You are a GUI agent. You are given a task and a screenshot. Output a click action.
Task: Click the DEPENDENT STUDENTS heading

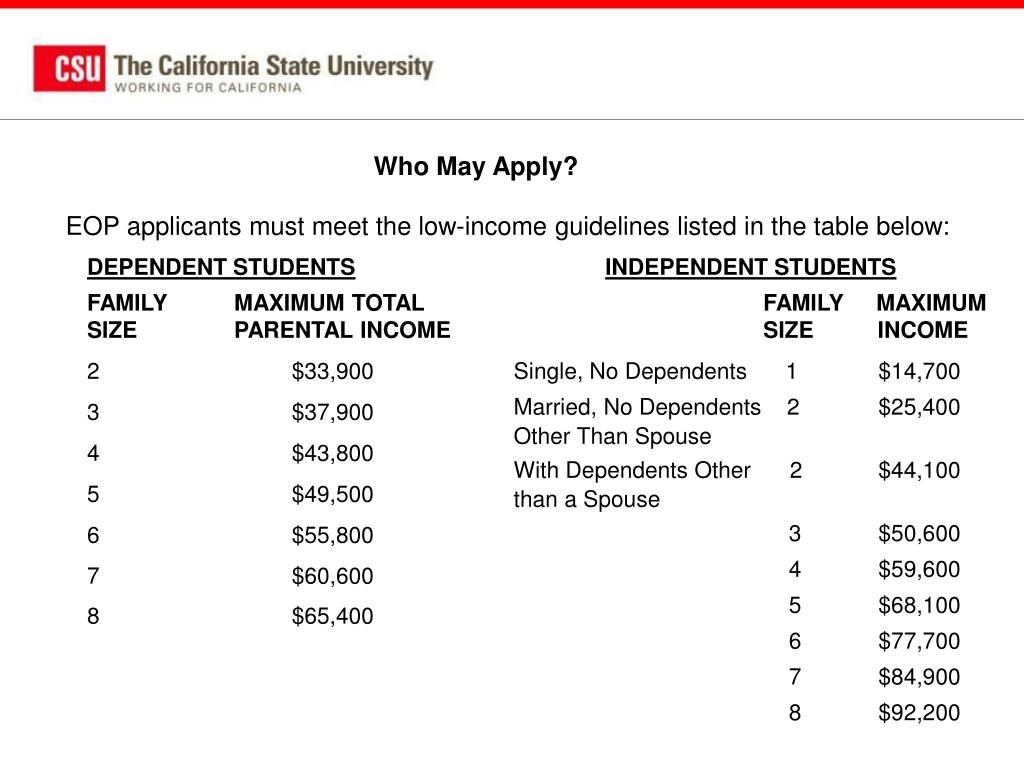pyautogui.click(x=221, y=267)
